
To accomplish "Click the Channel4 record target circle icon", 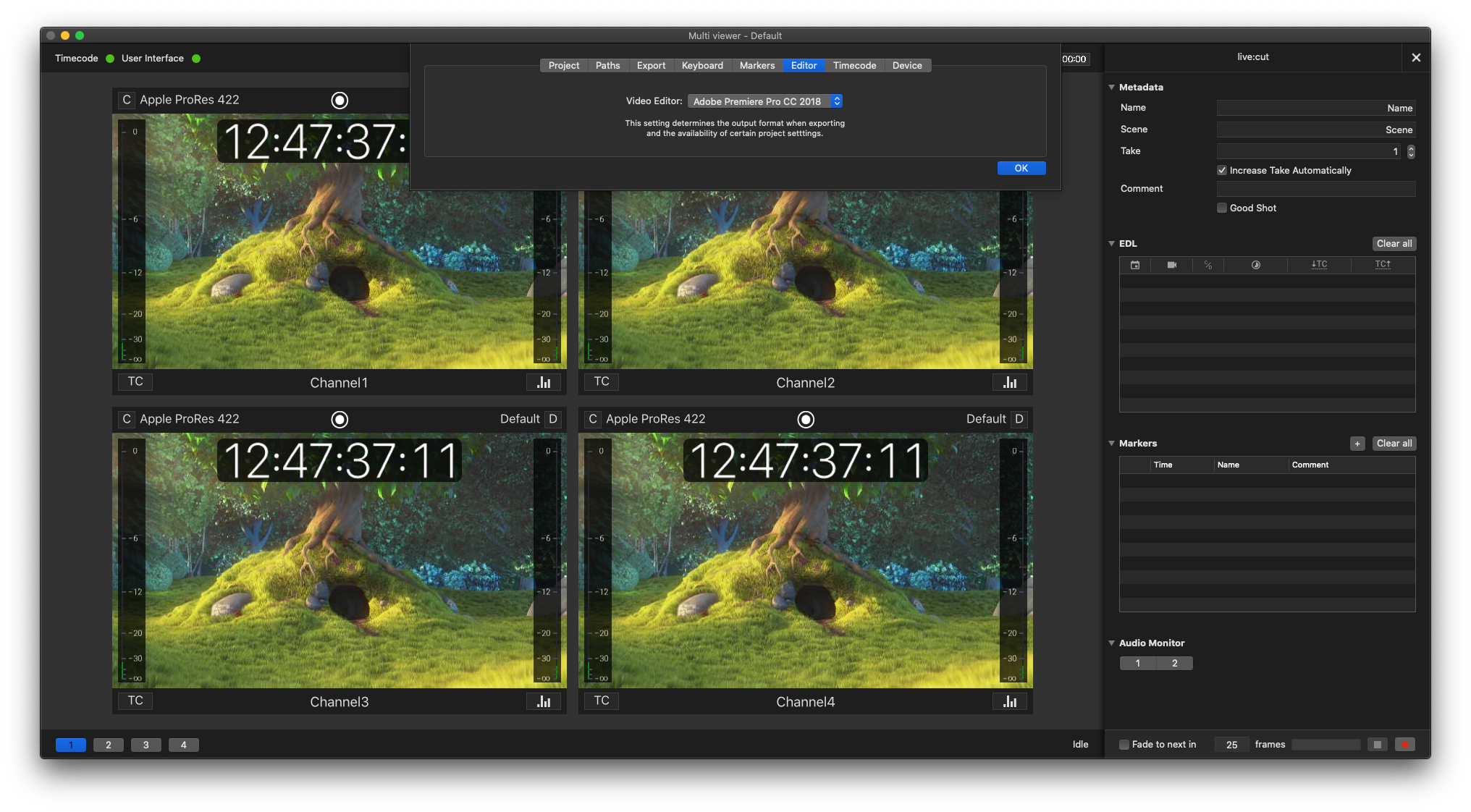I will [x=806, y=420].
